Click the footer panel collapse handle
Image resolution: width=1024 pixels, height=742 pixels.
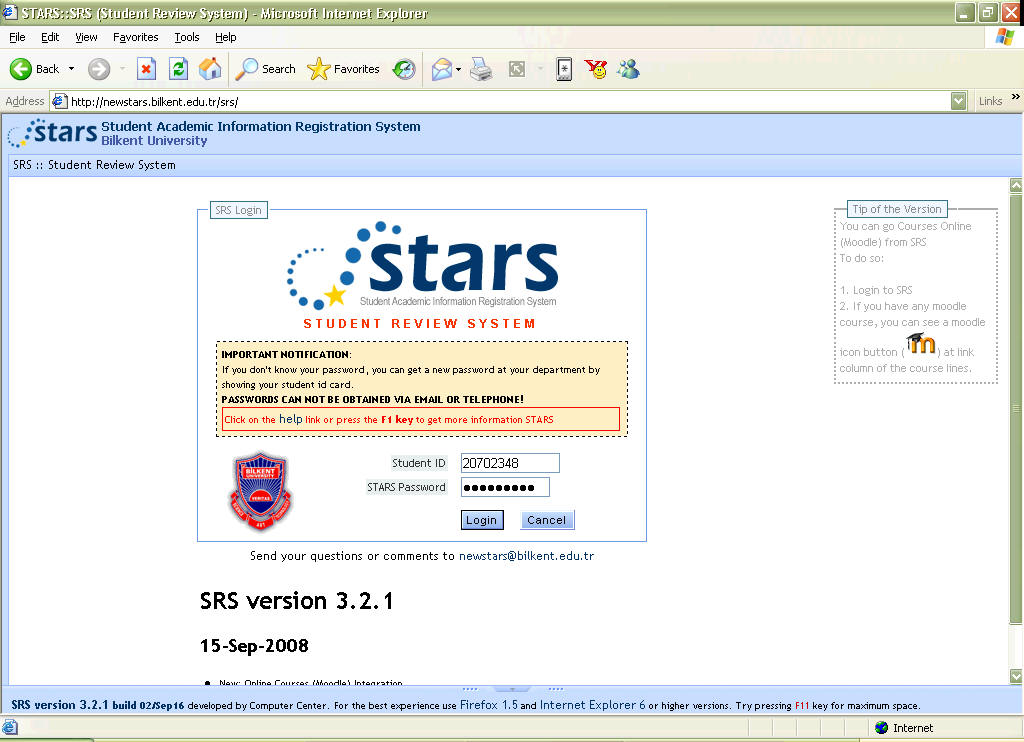[513, 689]
